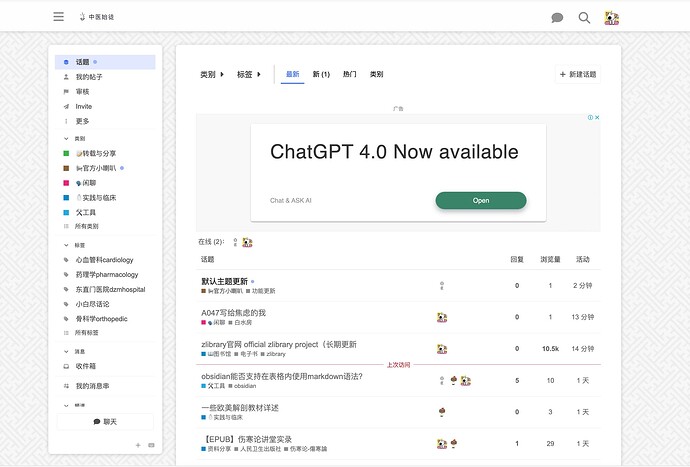The height and width of the screenshot is (467, 690).
Task: Click 2 分钟 activity on 默认主题更新 row
Action: tap(582, 286)
